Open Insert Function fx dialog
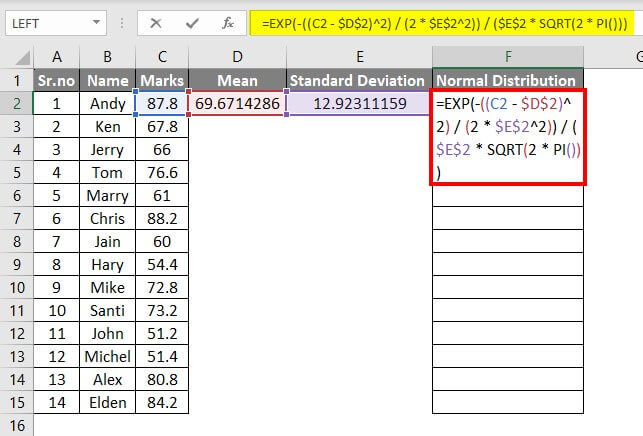Image resolution: width=643 pixels, height=436 pixels. pyautogui.click(x=228, y=23)
